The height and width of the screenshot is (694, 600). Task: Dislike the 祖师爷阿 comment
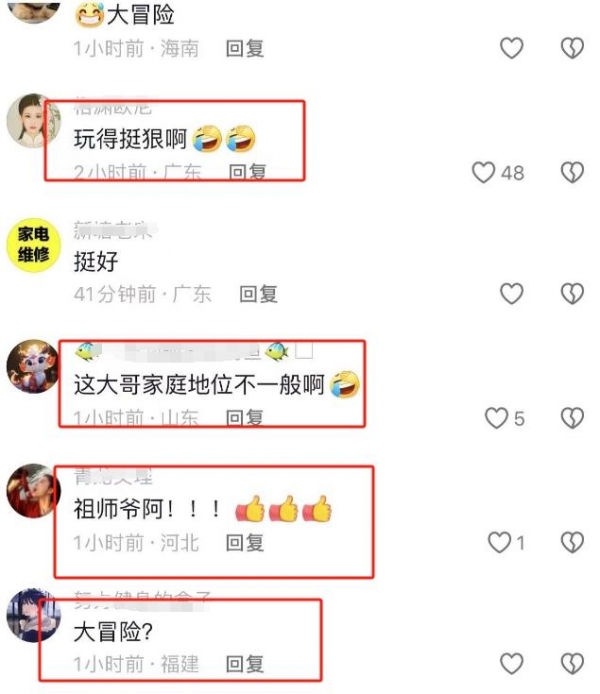[573, 542]
